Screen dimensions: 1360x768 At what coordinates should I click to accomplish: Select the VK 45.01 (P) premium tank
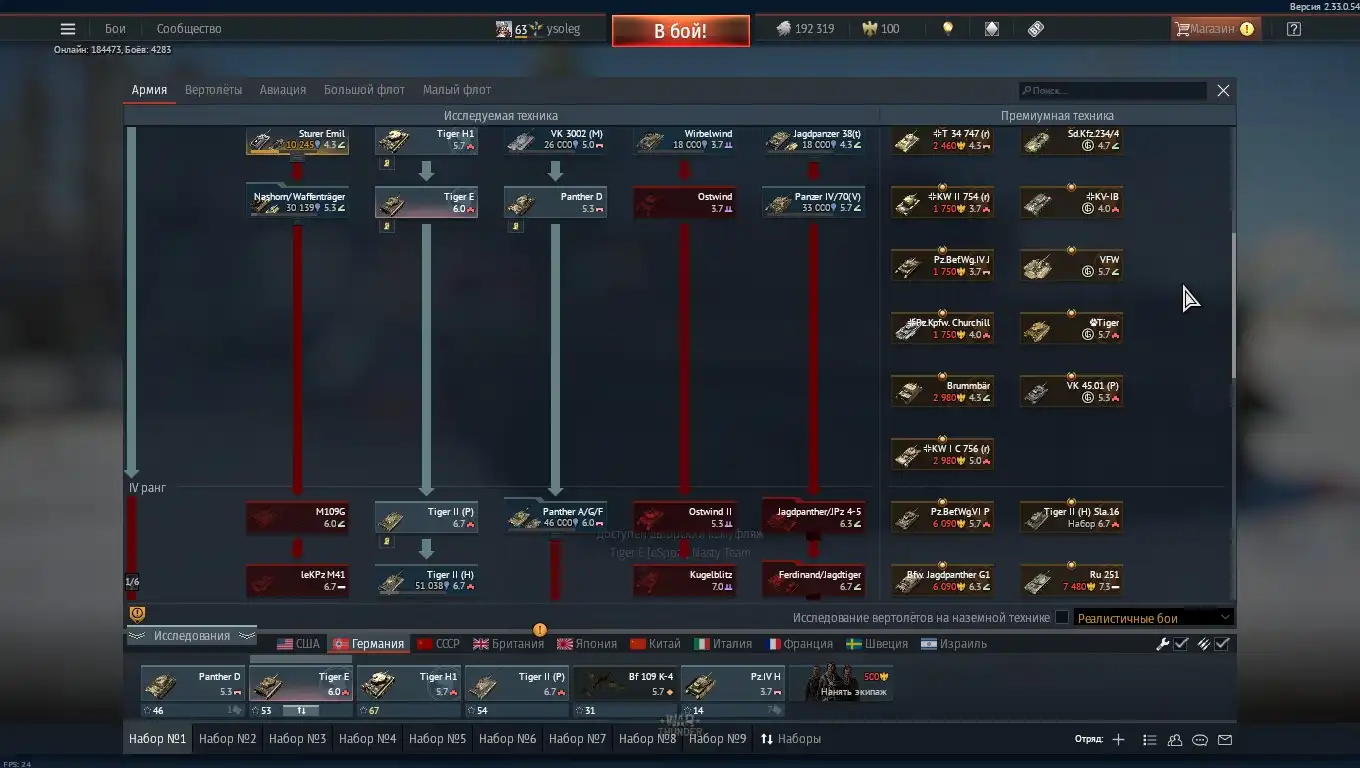(x=1072, y=390)
